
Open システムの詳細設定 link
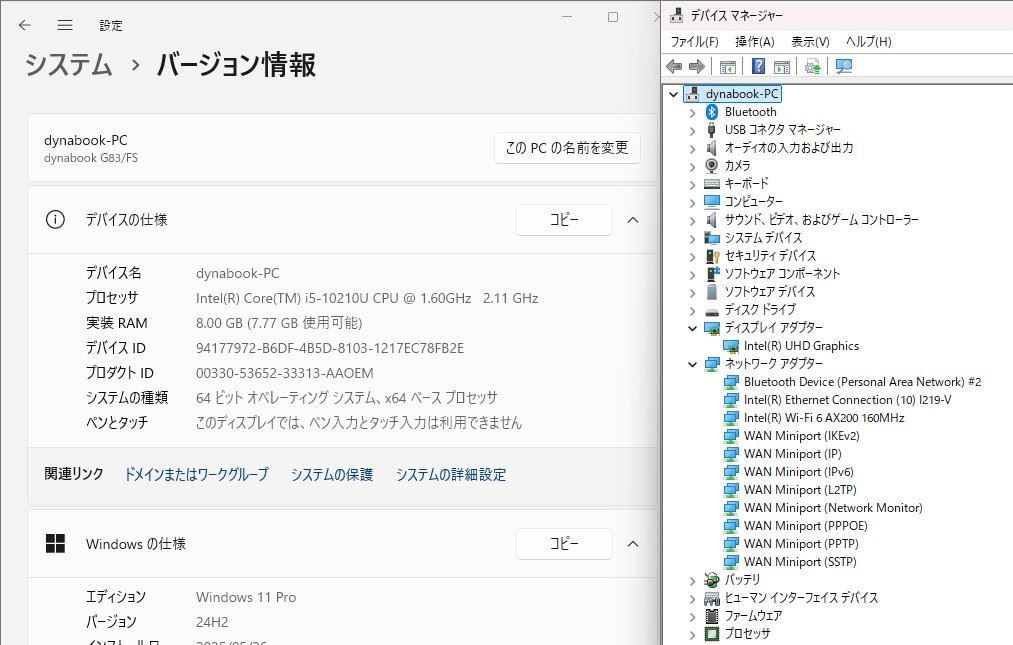tap(450, 474)
